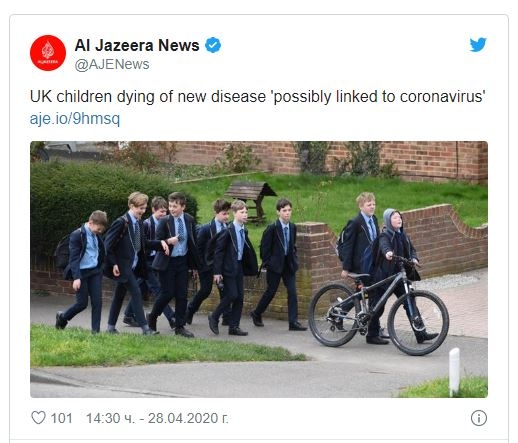Screen dimensions: 518x443
Task: Open the Al Jazeera News profile name
Action: (x=137, y=45)
